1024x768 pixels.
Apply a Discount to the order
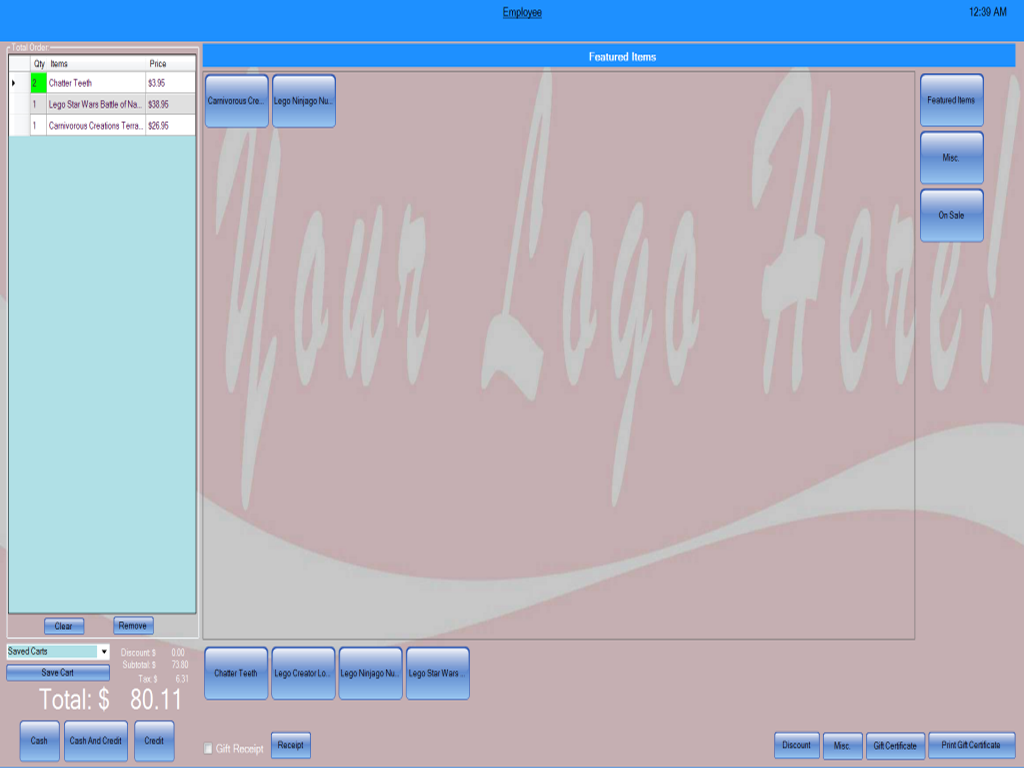pos(797,745)
